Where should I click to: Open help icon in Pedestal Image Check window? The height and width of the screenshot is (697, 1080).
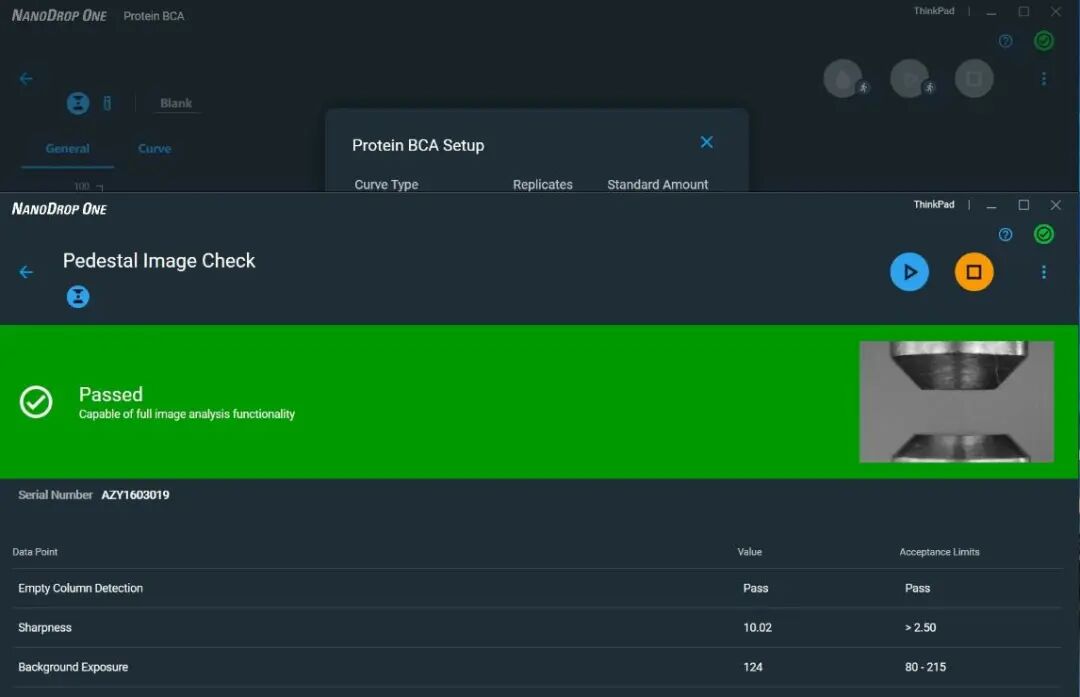(1006, 234)
